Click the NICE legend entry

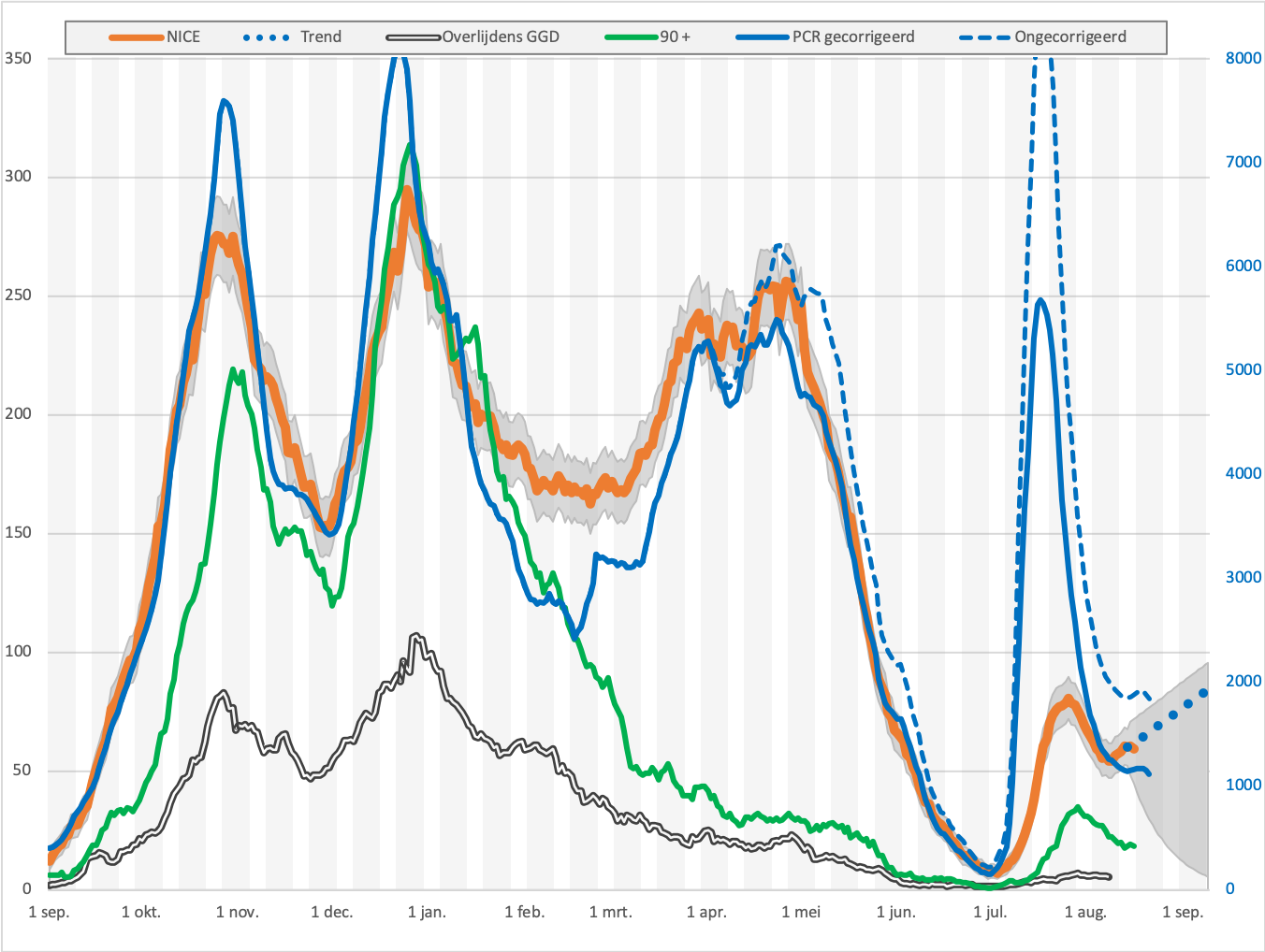154,37
